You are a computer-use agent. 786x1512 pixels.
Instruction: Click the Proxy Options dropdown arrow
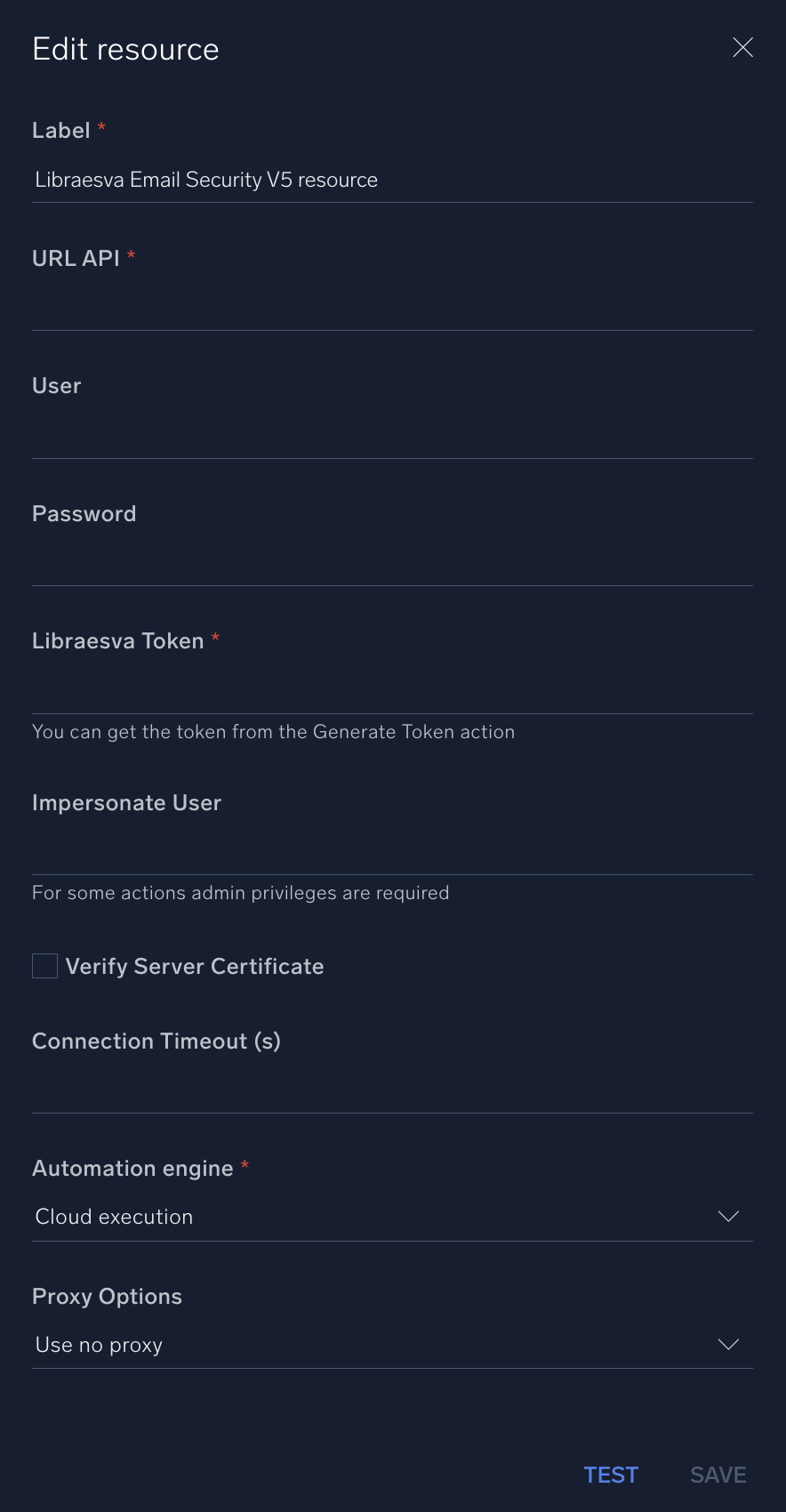(x=728, y=1345)
